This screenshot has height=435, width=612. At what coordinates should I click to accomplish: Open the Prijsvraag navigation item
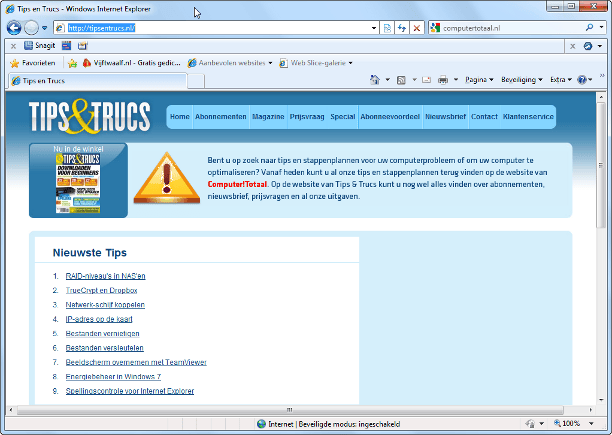coord(307,117)
